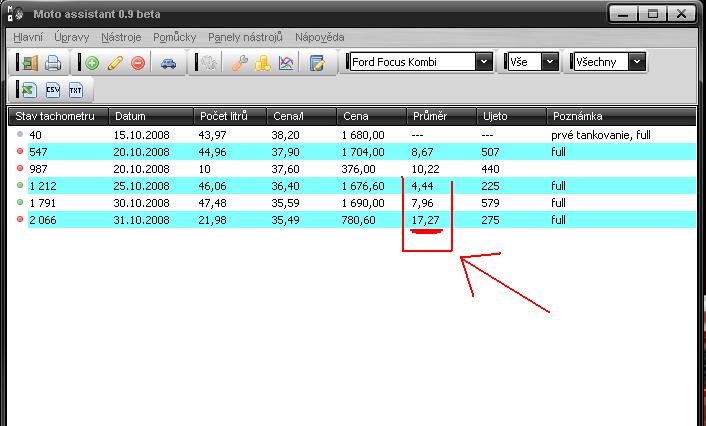The width and height of the screenshot is (706, 426).
Task: Click the notes notebook icon in toolbar
Action: [317, 63]
